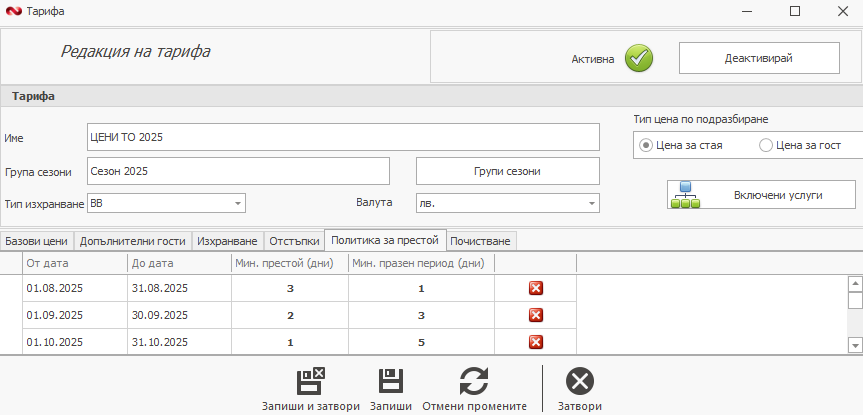Go to the Почистване tab
Viewport: 863px width, 415px height.
481,241
